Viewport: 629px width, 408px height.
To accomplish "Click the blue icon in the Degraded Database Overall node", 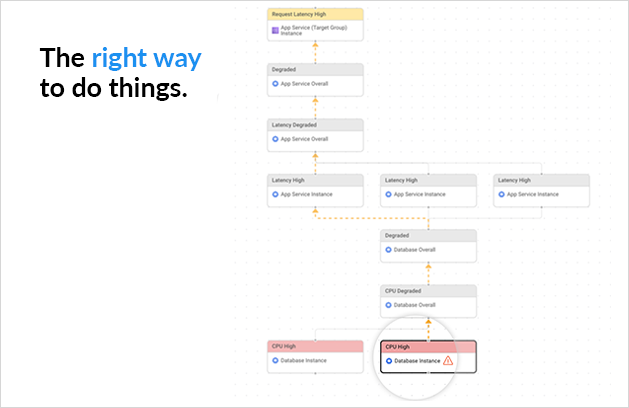I will click(x=389, y=249).
